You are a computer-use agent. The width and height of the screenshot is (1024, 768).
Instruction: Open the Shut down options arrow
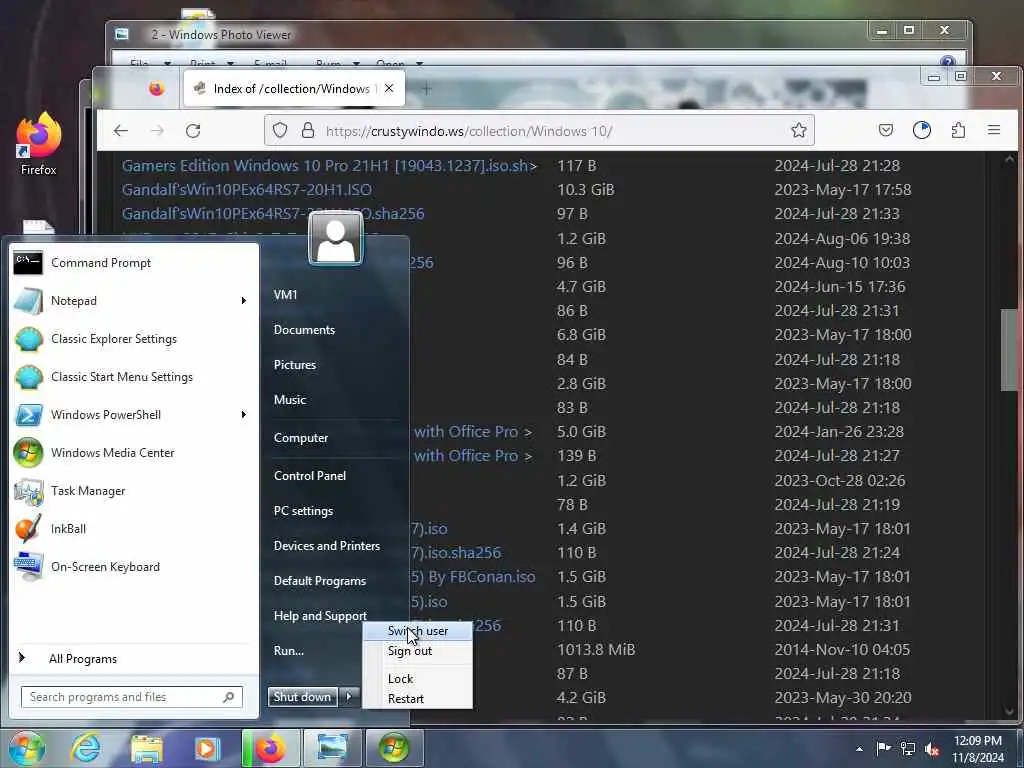pos(349,697)
